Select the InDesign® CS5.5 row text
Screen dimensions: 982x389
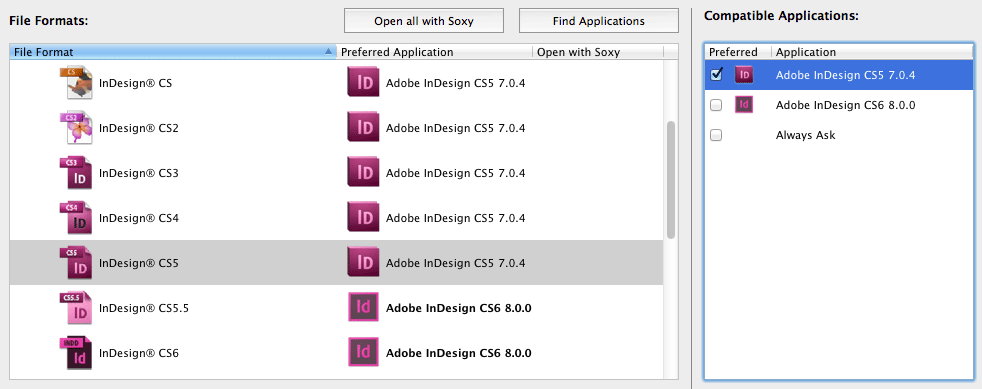click(x=144, y=309)
